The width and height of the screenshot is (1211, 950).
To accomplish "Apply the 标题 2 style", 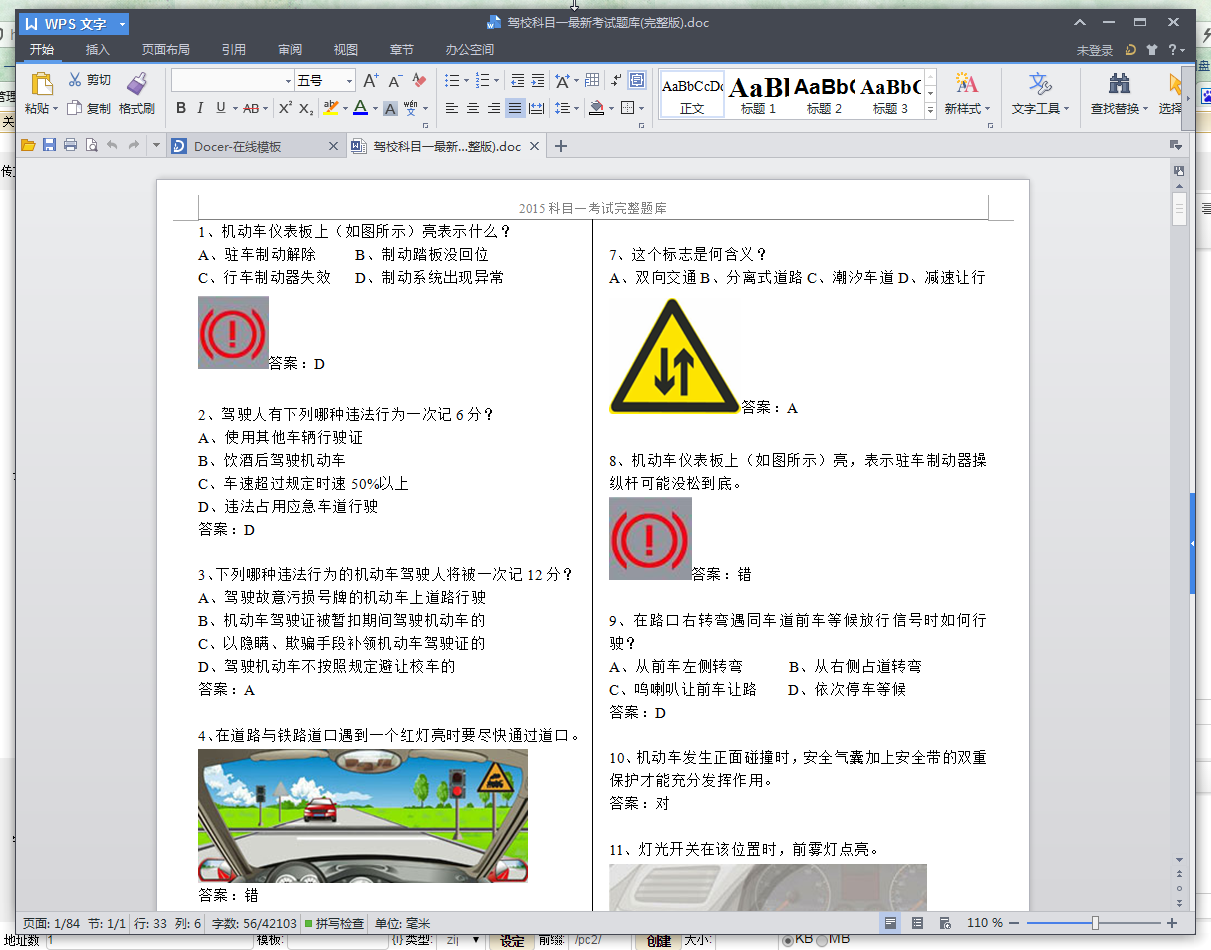I will [824, 94].
